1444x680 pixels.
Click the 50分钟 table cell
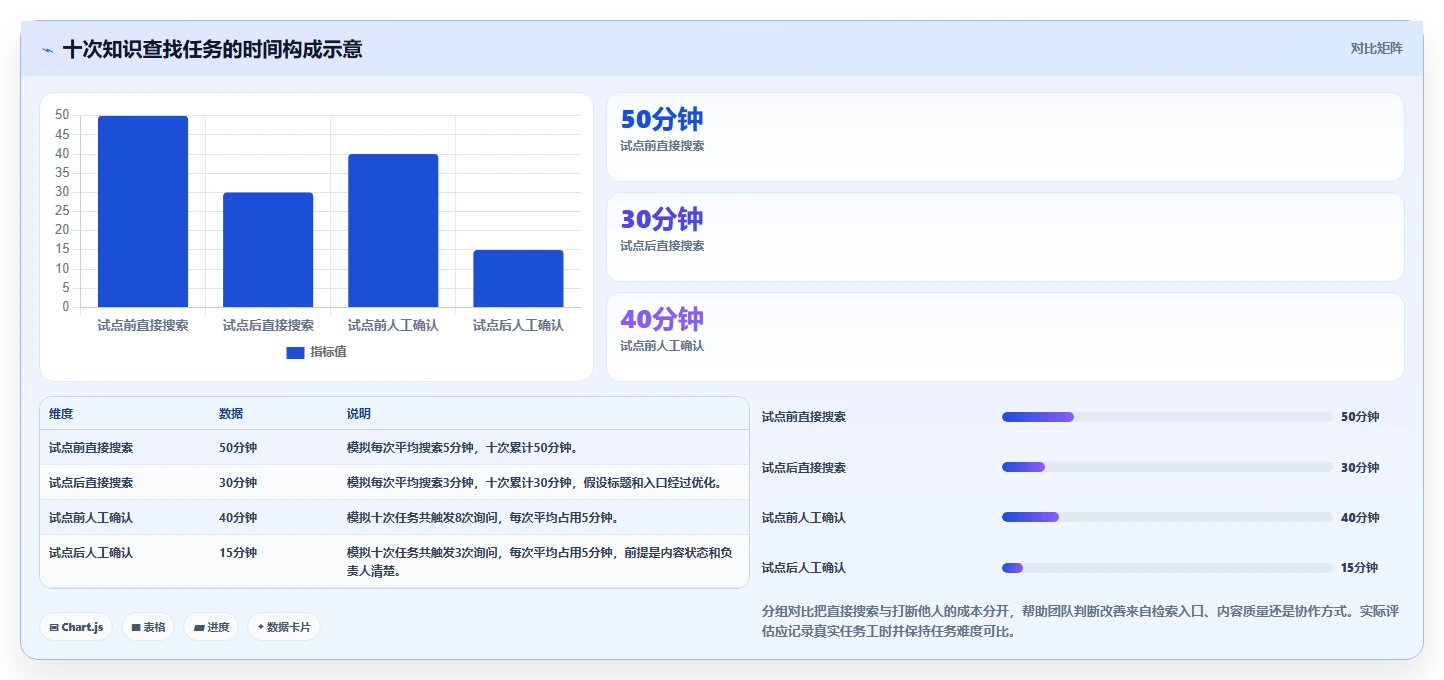(238, 448)
